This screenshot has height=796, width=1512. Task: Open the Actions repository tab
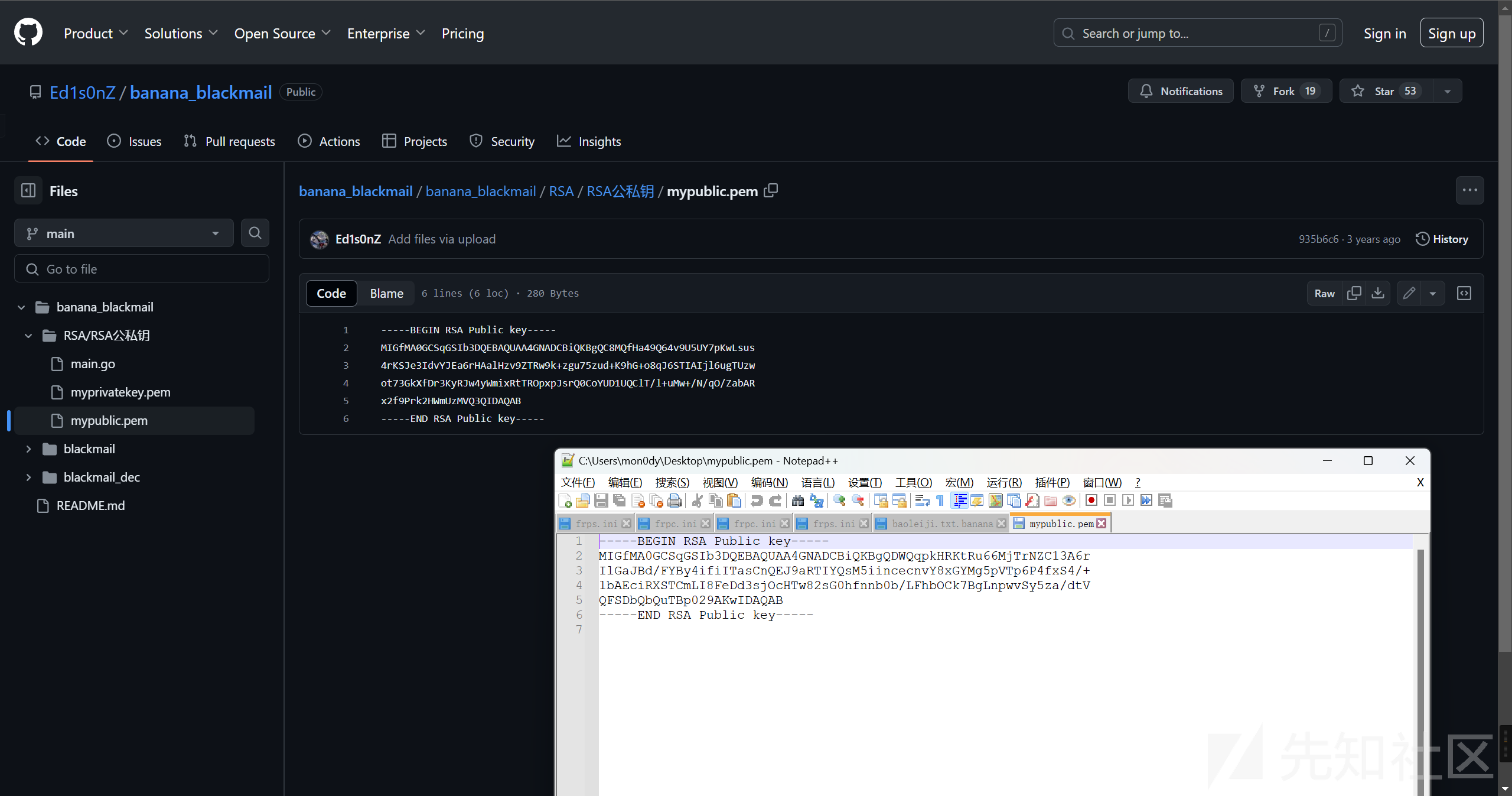click(x=329, y=141)
